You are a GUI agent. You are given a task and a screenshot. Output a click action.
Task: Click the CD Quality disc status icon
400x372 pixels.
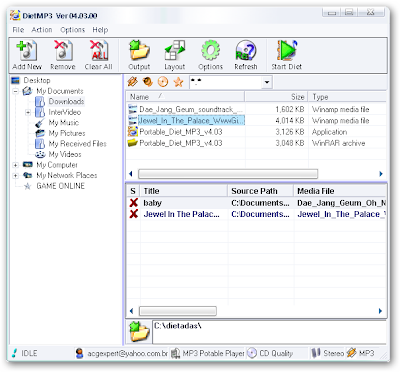[252, 353]
